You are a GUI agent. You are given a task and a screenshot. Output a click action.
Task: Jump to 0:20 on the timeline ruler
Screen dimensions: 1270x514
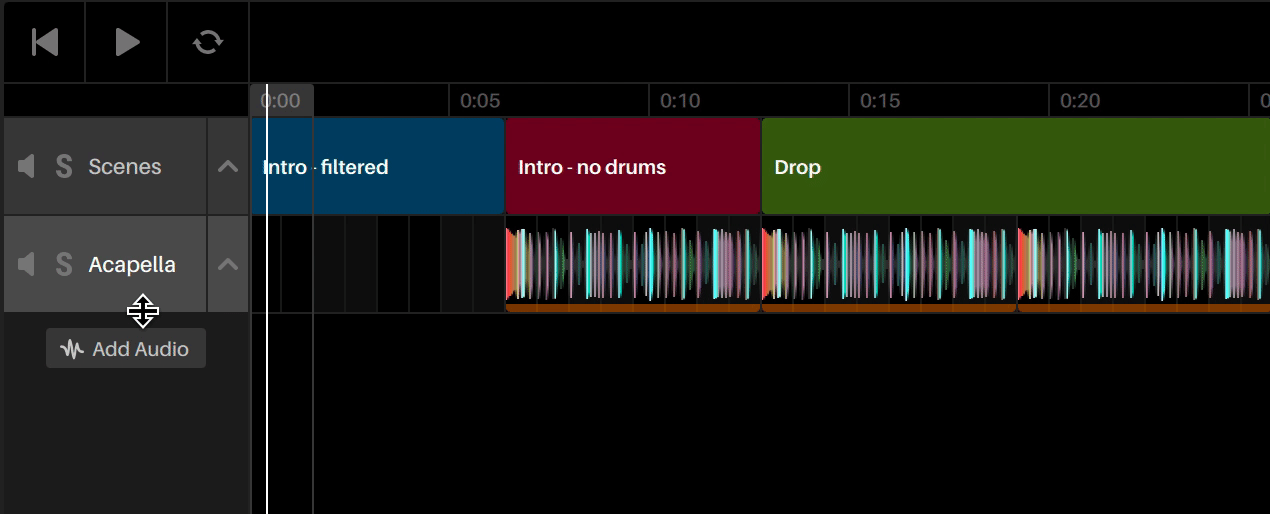click(x=1080, y=100)
